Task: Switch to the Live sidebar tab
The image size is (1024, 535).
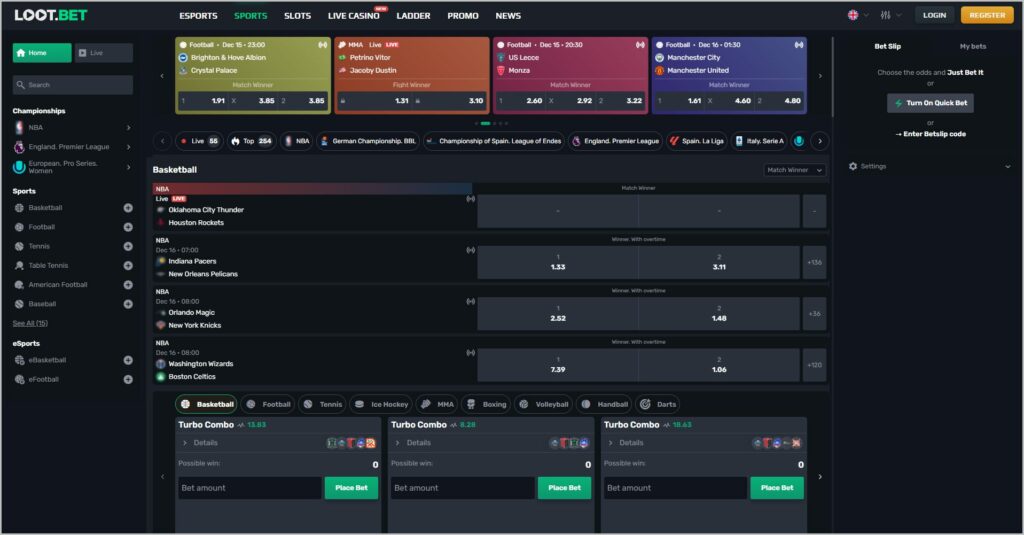Action: 104,53
